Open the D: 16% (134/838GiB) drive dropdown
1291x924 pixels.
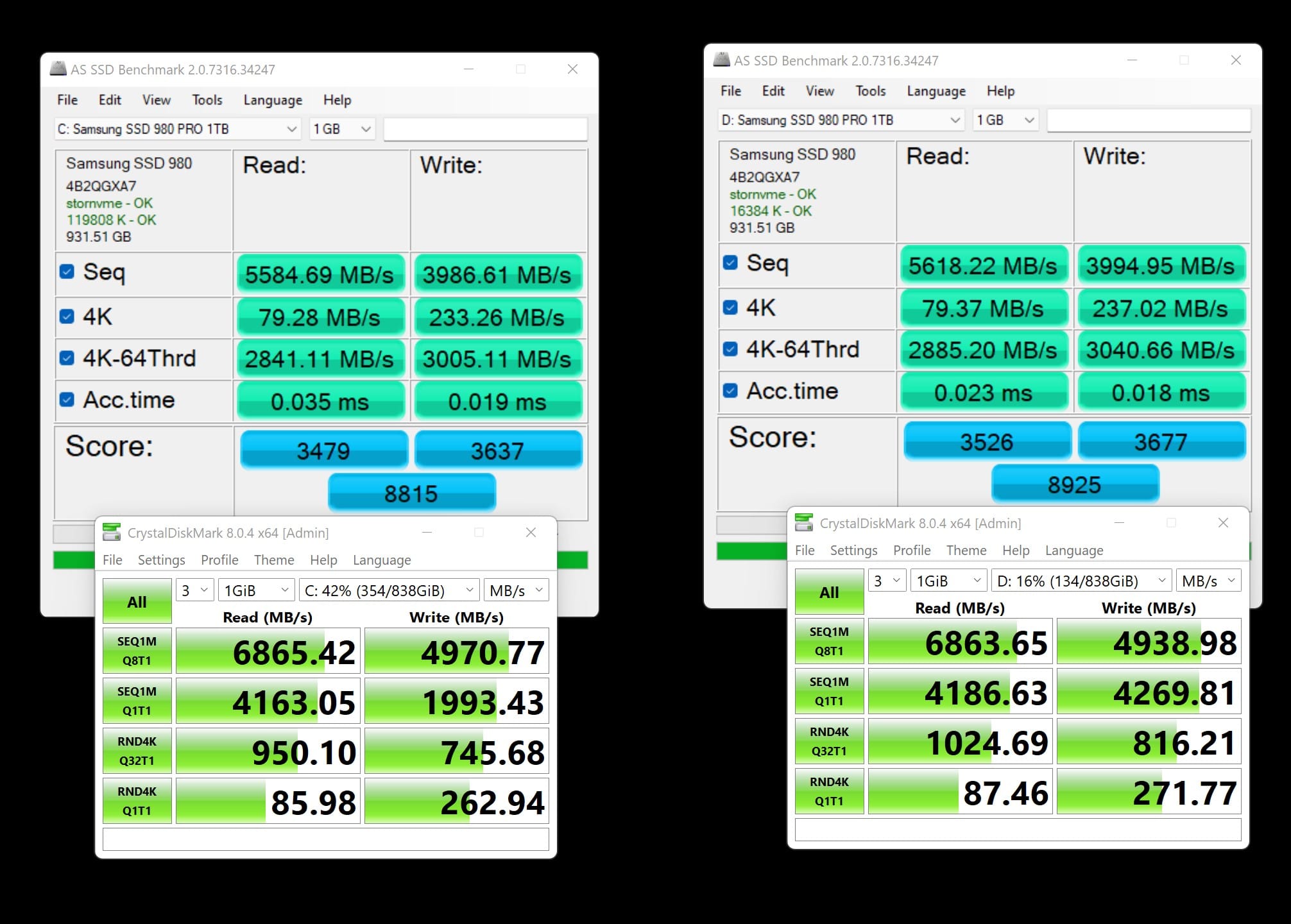[1082, 581]
